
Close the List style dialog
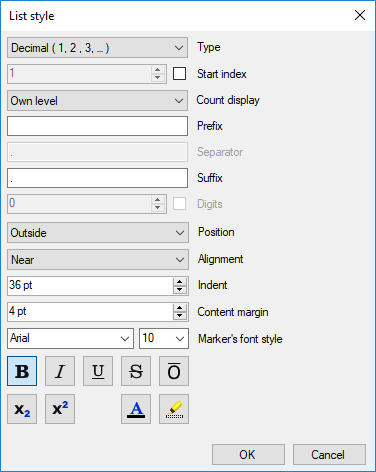(360, 15)
